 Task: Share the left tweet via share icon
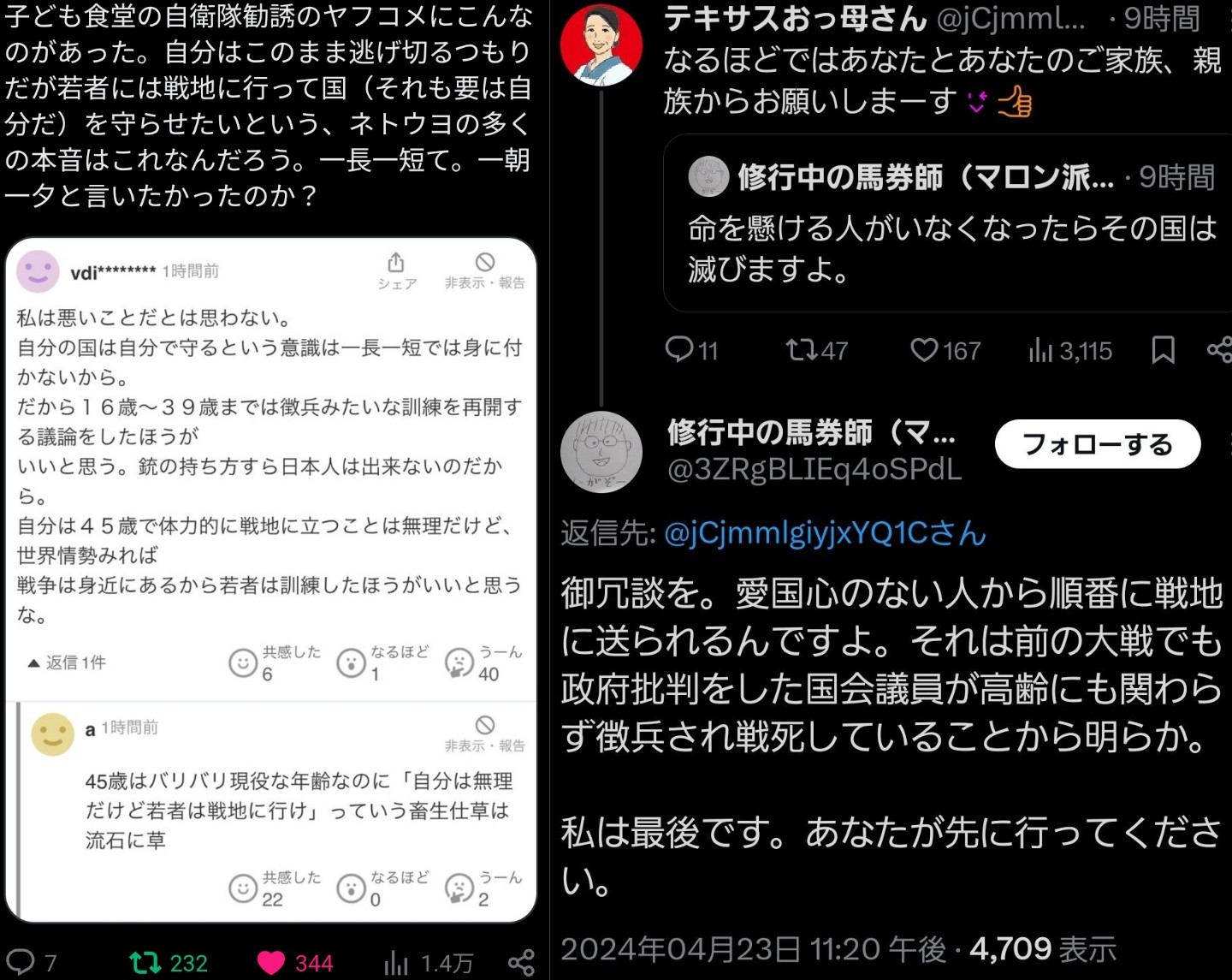click(521, 963)
